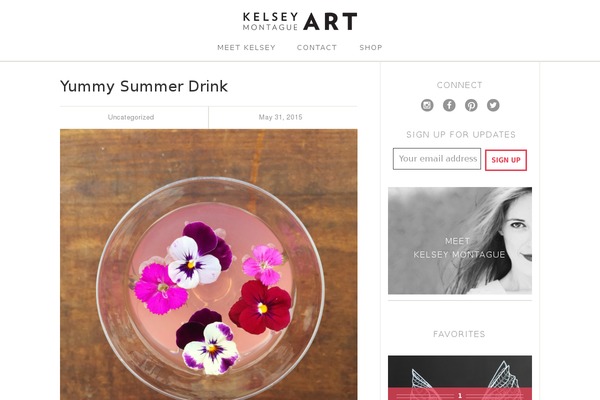Click the Connect sidebar heading

[459, 85]
